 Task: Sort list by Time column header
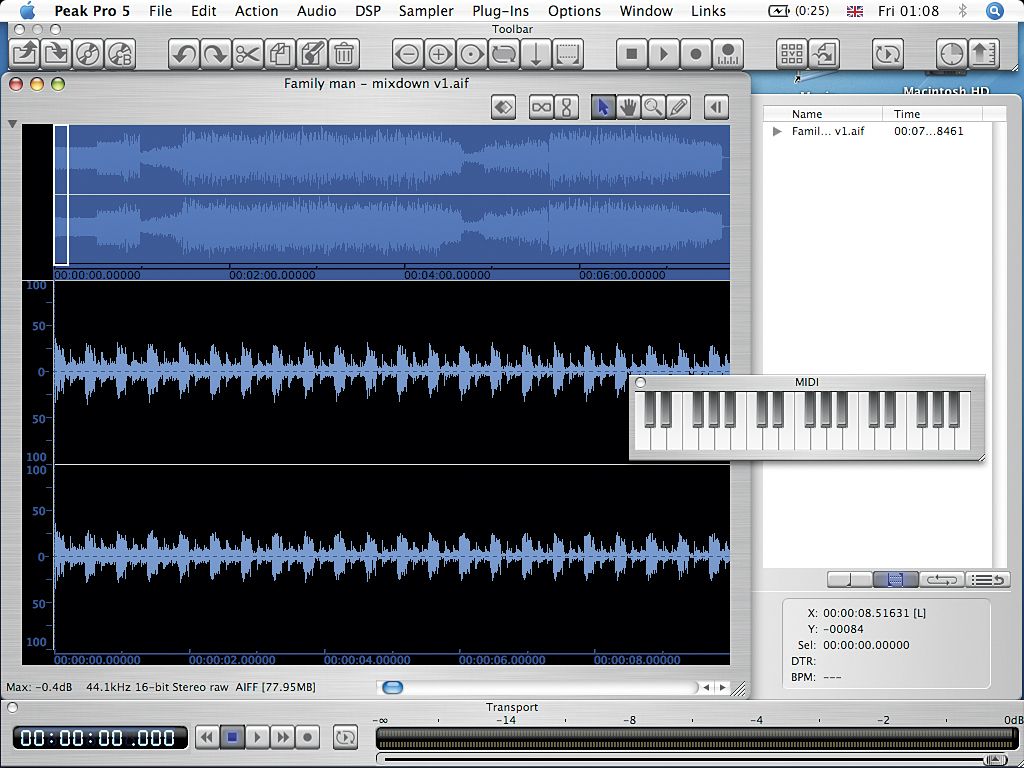pos(932,114)
